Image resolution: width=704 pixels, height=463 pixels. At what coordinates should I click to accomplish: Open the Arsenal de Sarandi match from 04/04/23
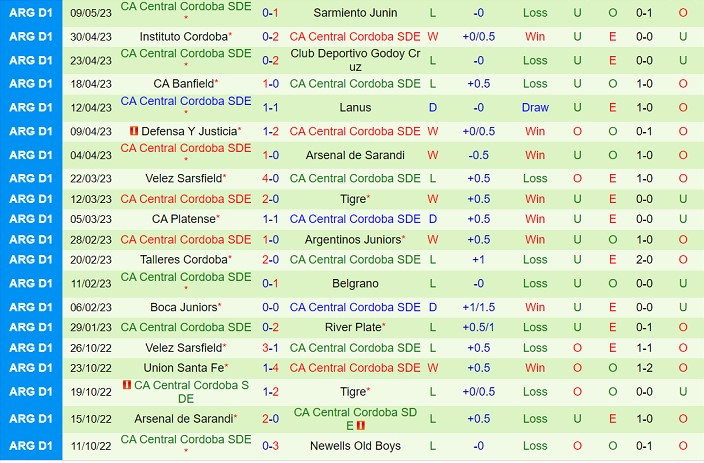tap(355, 156)
